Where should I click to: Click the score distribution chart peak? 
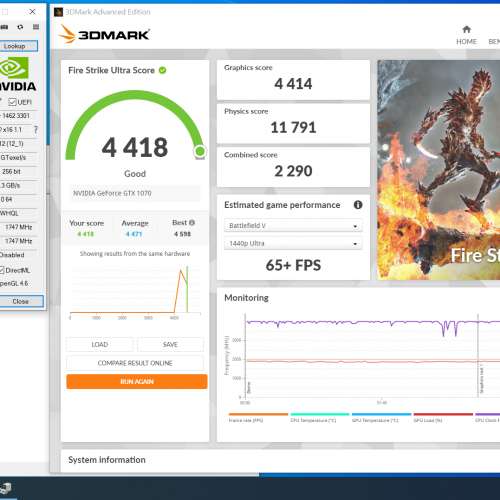181,270
